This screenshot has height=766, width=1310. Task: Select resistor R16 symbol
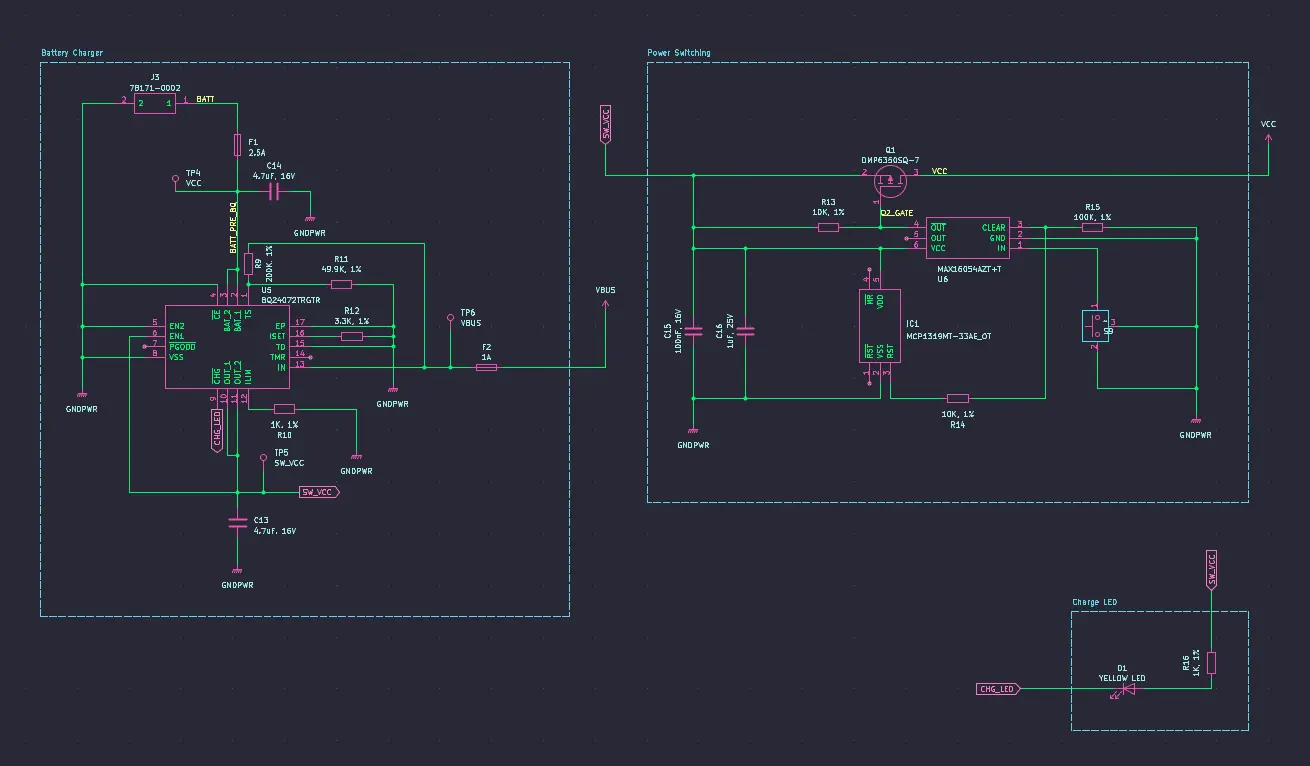pos(1211,663)
